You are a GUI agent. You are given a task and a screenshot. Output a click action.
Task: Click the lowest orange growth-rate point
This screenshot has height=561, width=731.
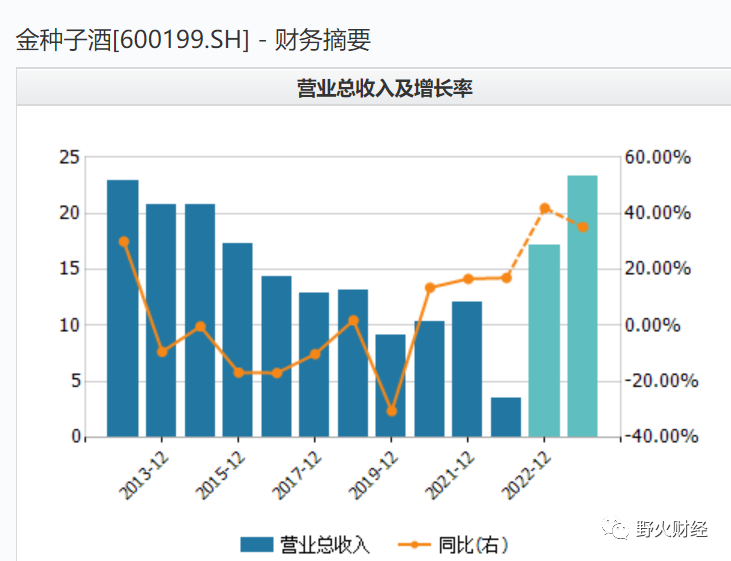click(x=392, y=411)
